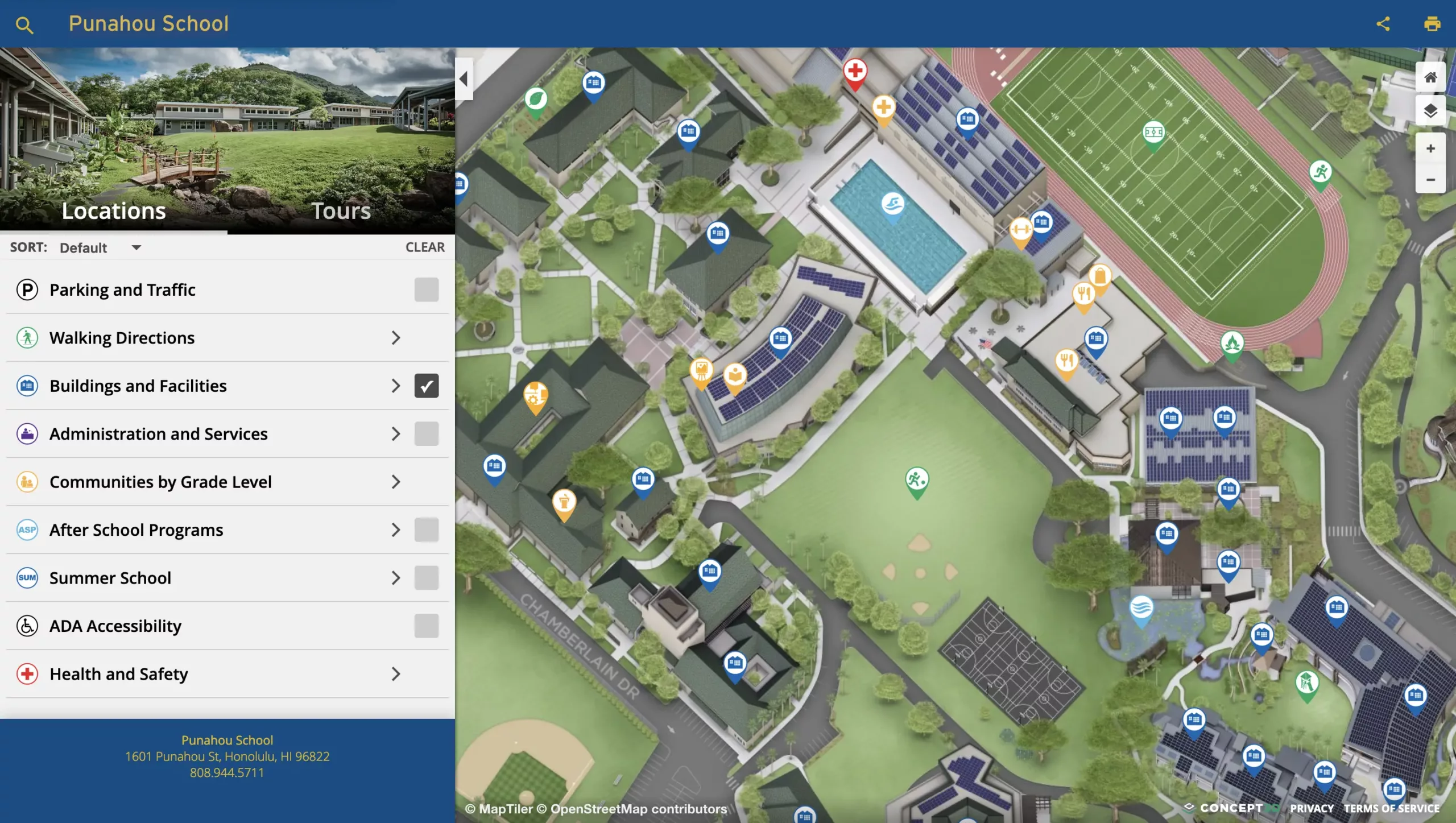Expand Health and Safety chevron
Image resolution: width=1456 pixels, height=823 pixels.
(x=396, y=674)
